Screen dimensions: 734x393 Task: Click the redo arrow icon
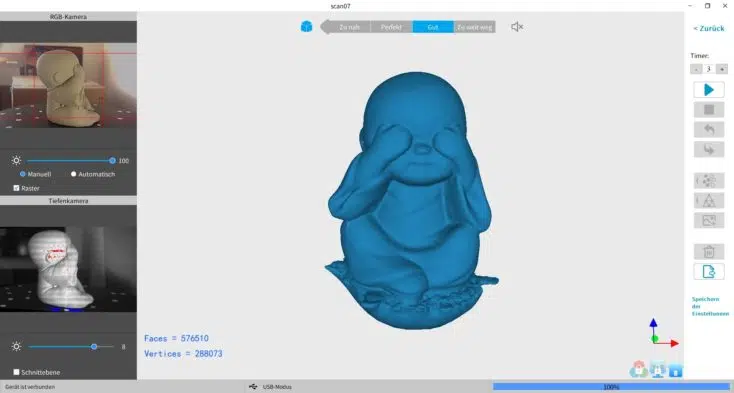[x=709, y=149]
